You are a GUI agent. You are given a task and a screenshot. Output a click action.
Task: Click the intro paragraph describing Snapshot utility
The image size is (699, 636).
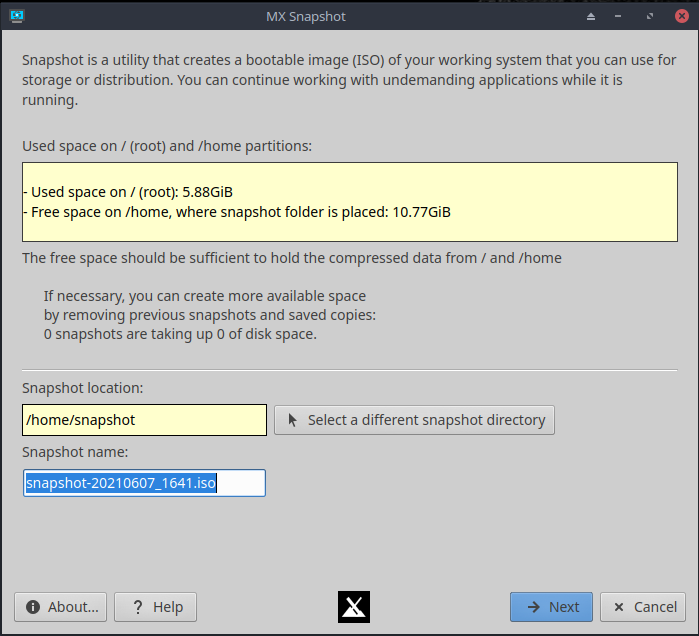tap(349, 80)
